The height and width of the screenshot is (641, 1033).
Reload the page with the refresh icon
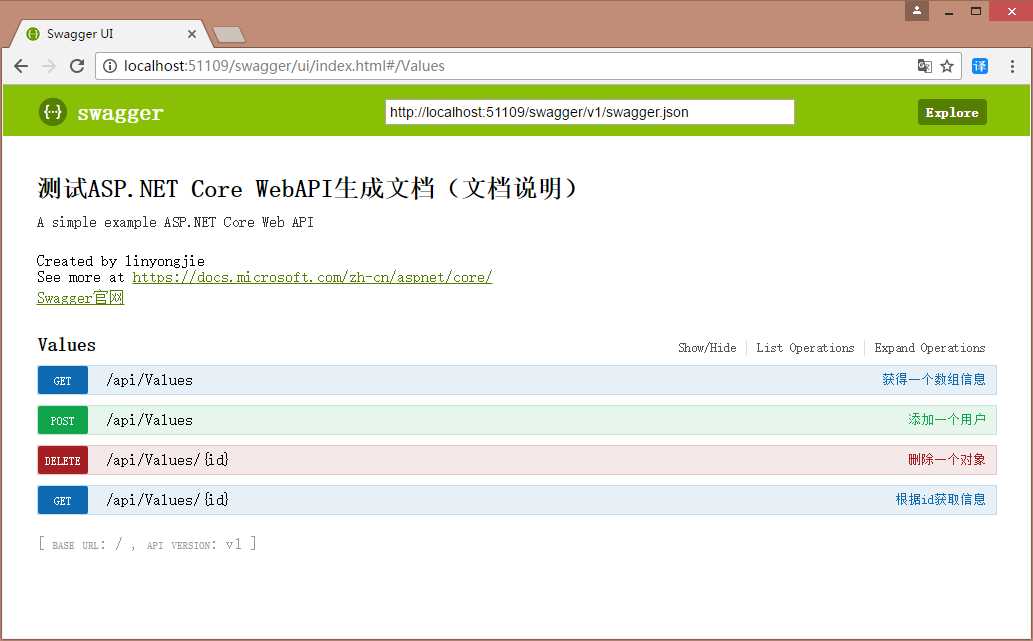coord(77,66)
